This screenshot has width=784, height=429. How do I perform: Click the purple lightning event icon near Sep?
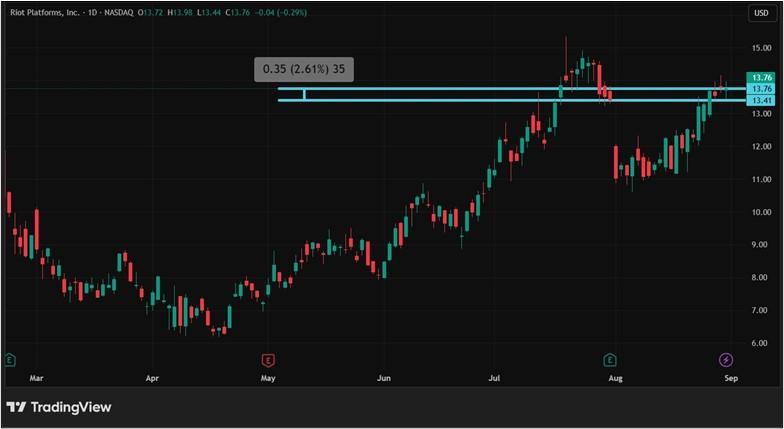[726, 359]
